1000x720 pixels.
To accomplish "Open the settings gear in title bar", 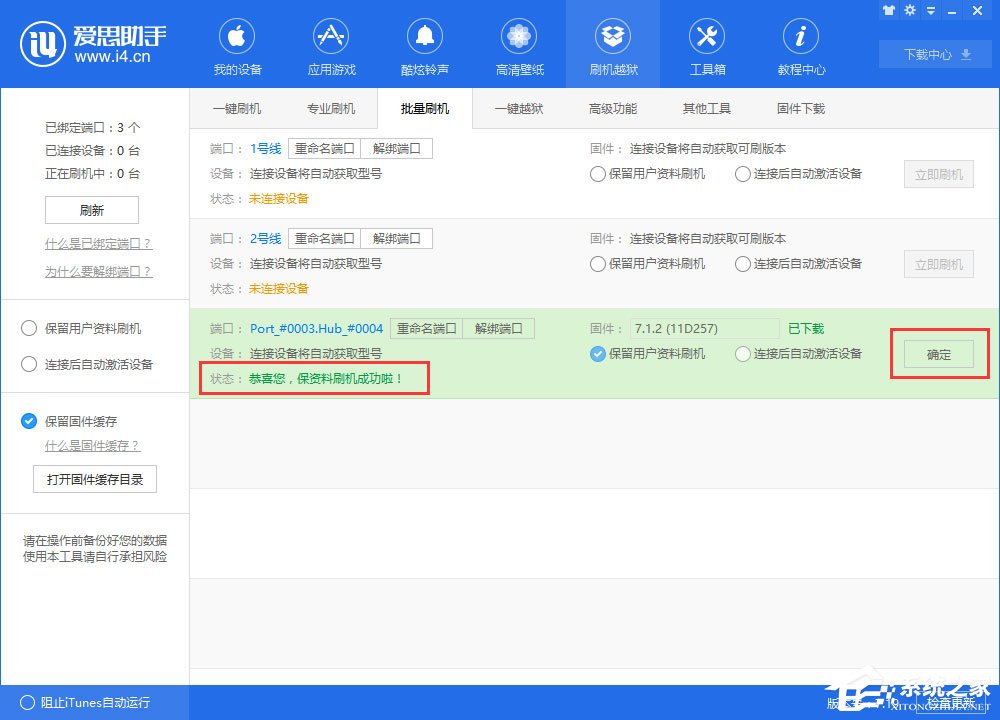I will [910, 10].
